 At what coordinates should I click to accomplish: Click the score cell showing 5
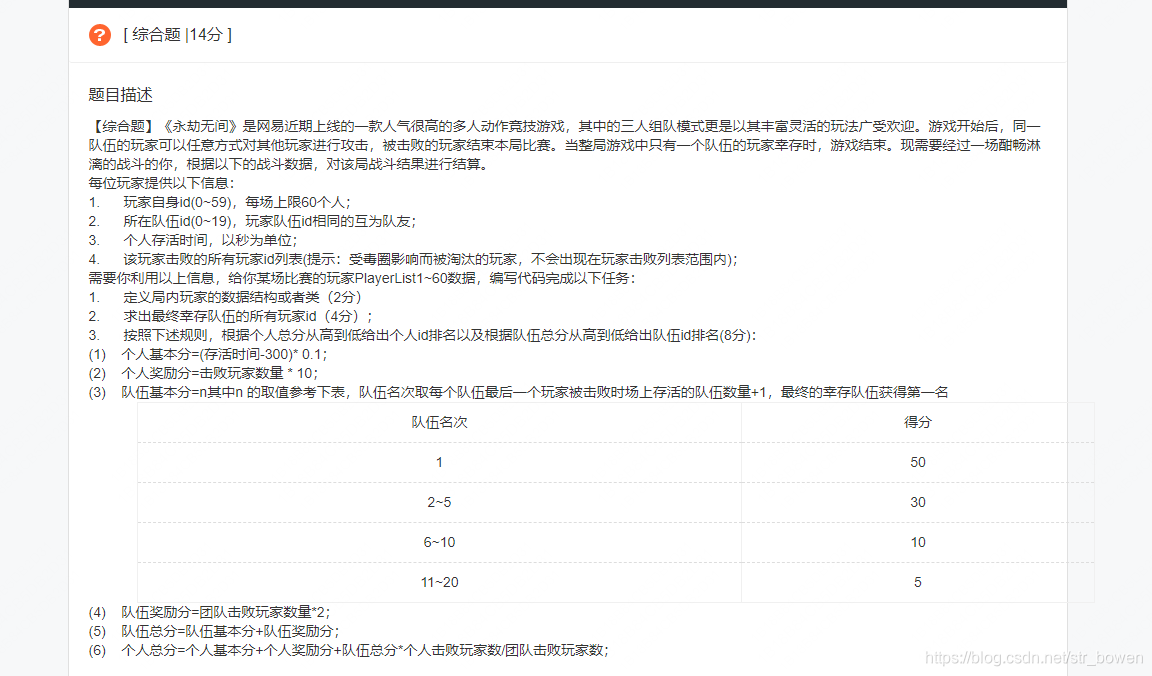pyautogui.click(x=916, y=582)
